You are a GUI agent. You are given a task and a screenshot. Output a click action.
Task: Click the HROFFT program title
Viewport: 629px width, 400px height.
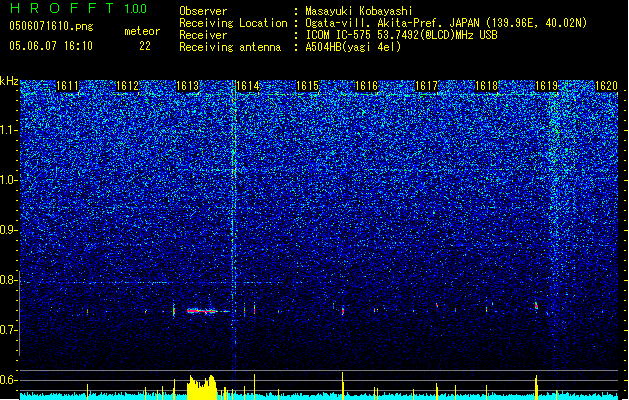click(62, 8)
